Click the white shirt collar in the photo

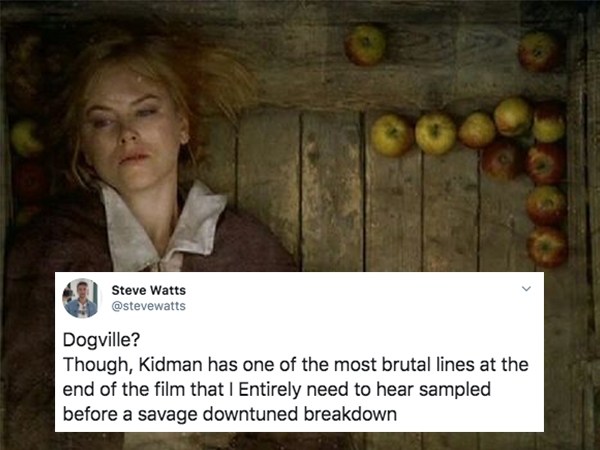pos(163,228)
